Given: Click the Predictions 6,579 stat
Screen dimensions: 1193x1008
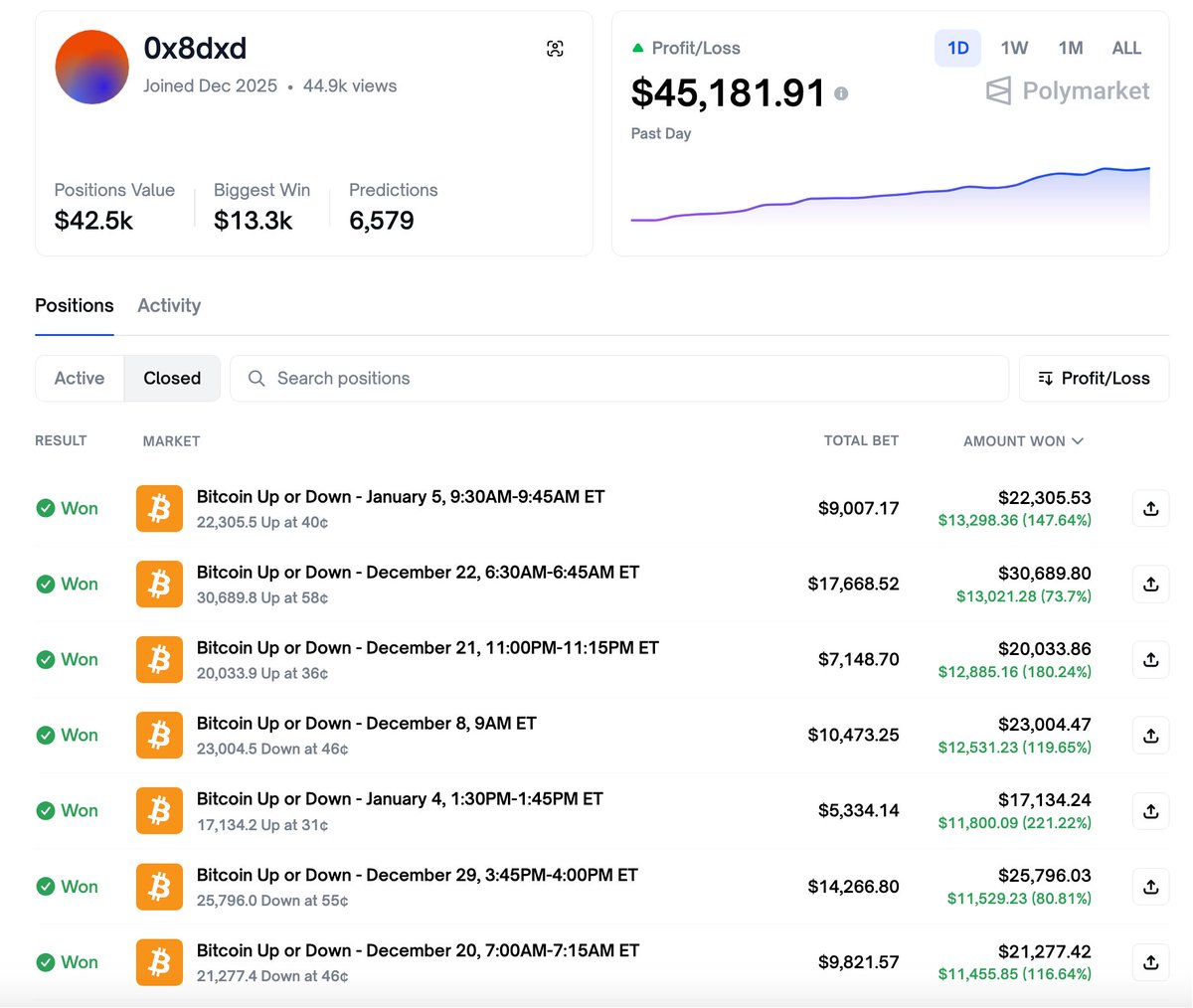Looking at the screenshot, I should pos(393,207).
